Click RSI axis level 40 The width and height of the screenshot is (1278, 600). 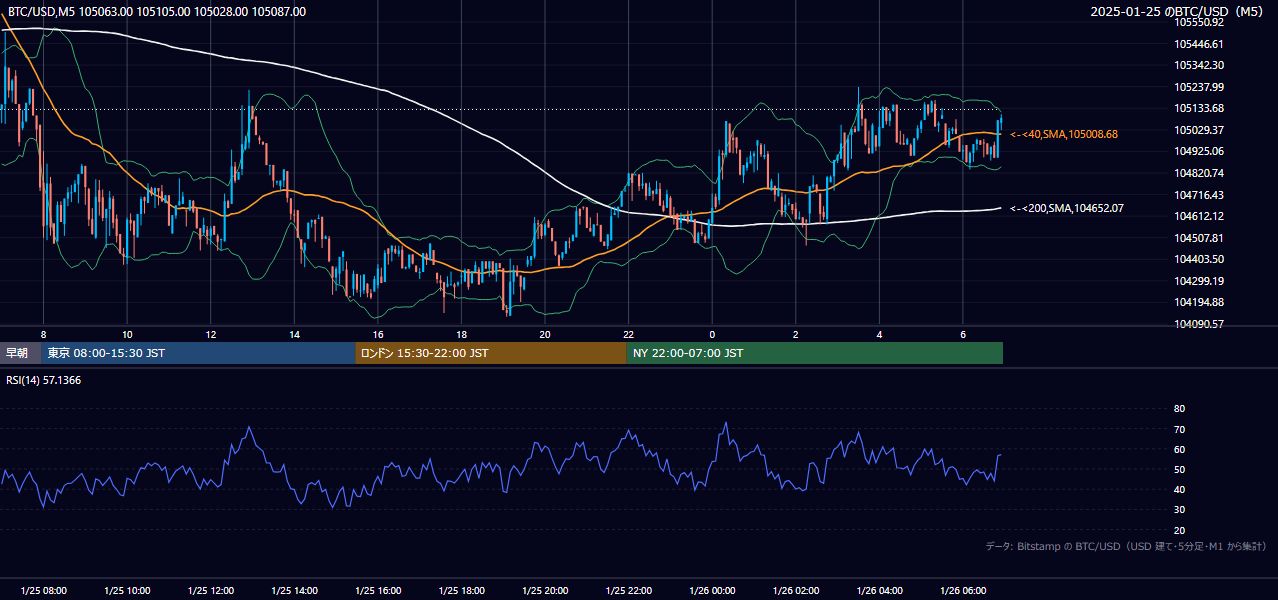[x=1179, y=489]
